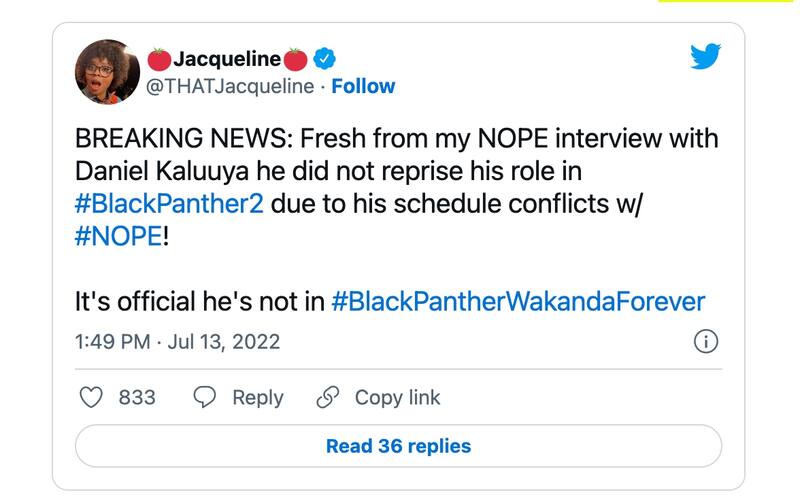The width and height of the screenshot is (800, 503).
Task: Open the tweet info circle icon
Action: [x=705, y=342]
